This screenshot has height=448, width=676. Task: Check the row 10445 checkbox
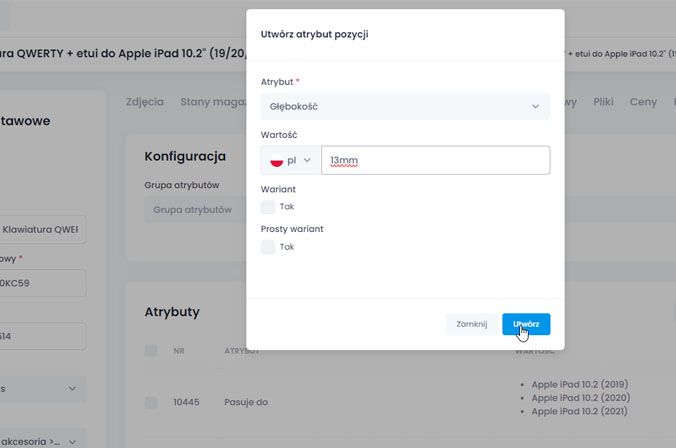[x=151, y=402]
